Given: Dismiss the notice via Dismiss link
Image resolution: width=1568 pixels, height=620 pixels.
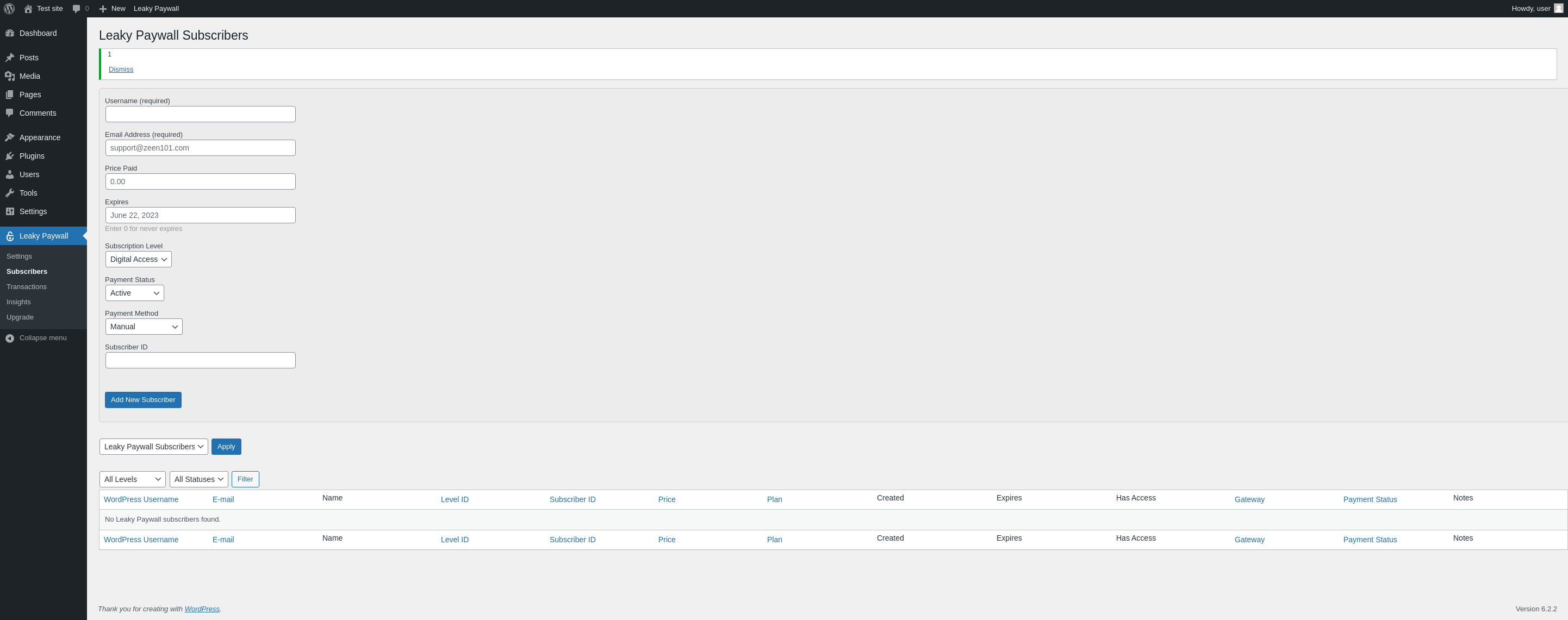Looking at the screenshot, I should point(121,70).
